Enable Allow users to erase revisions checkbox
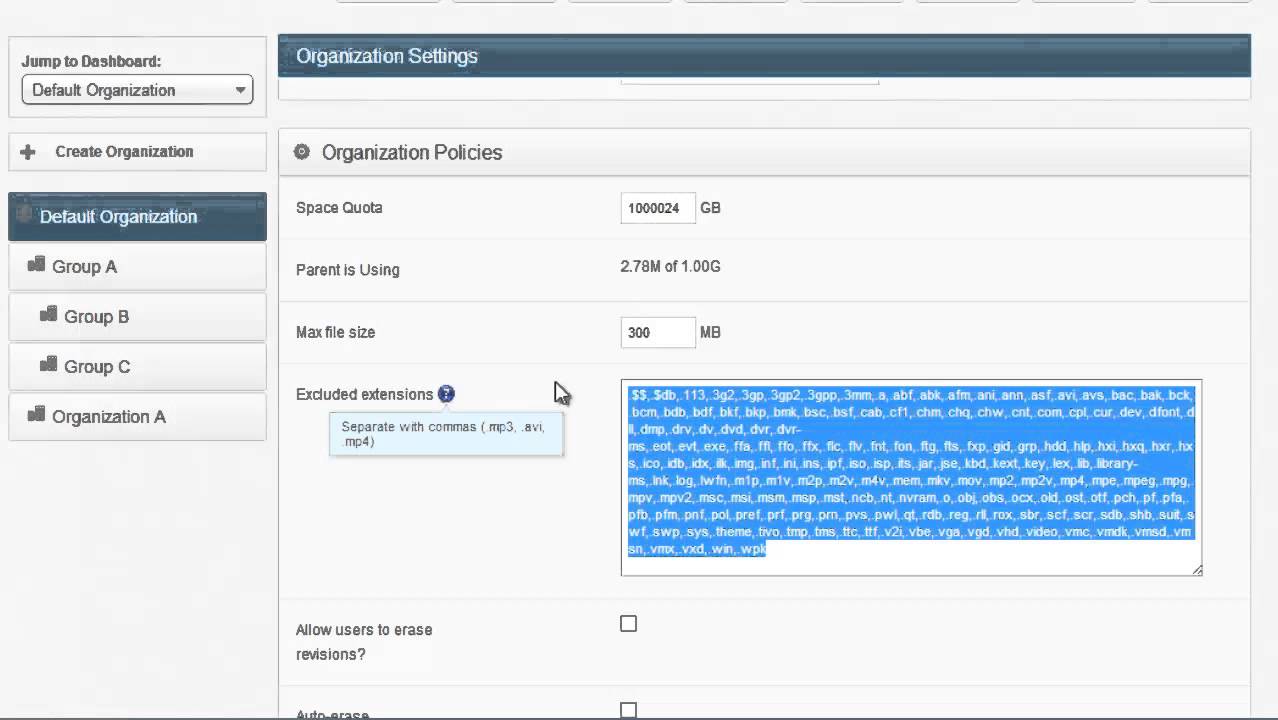 coord(628,624)
